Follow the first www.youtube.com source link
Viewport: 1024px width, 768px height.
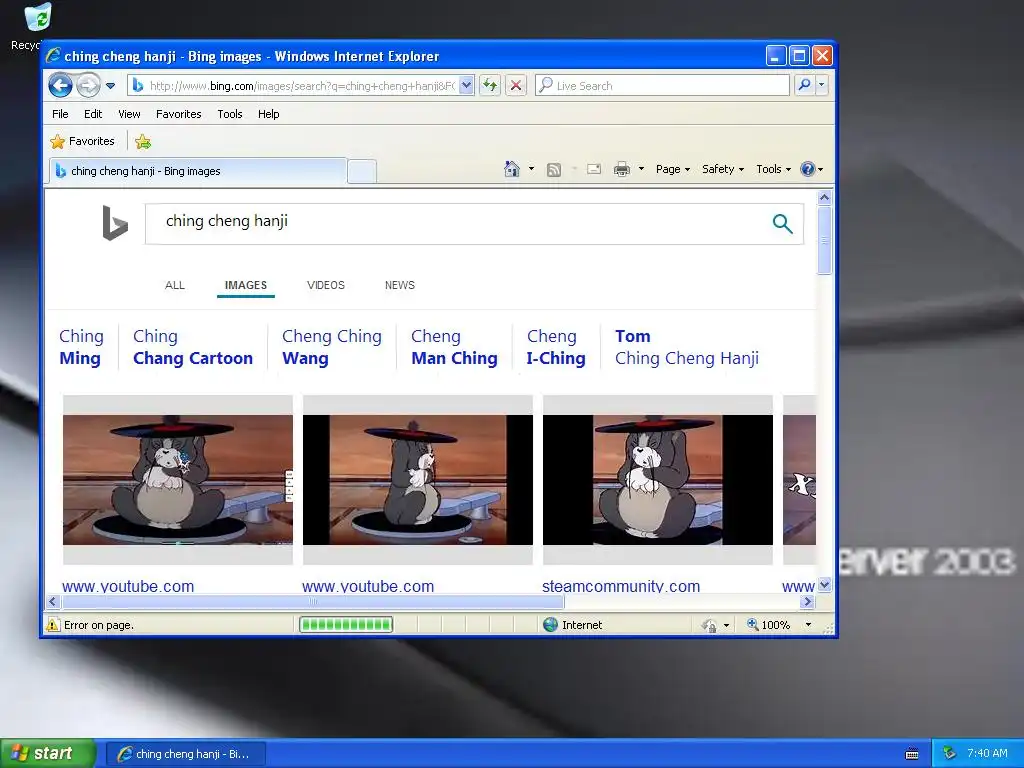click(x=128, y=586)
